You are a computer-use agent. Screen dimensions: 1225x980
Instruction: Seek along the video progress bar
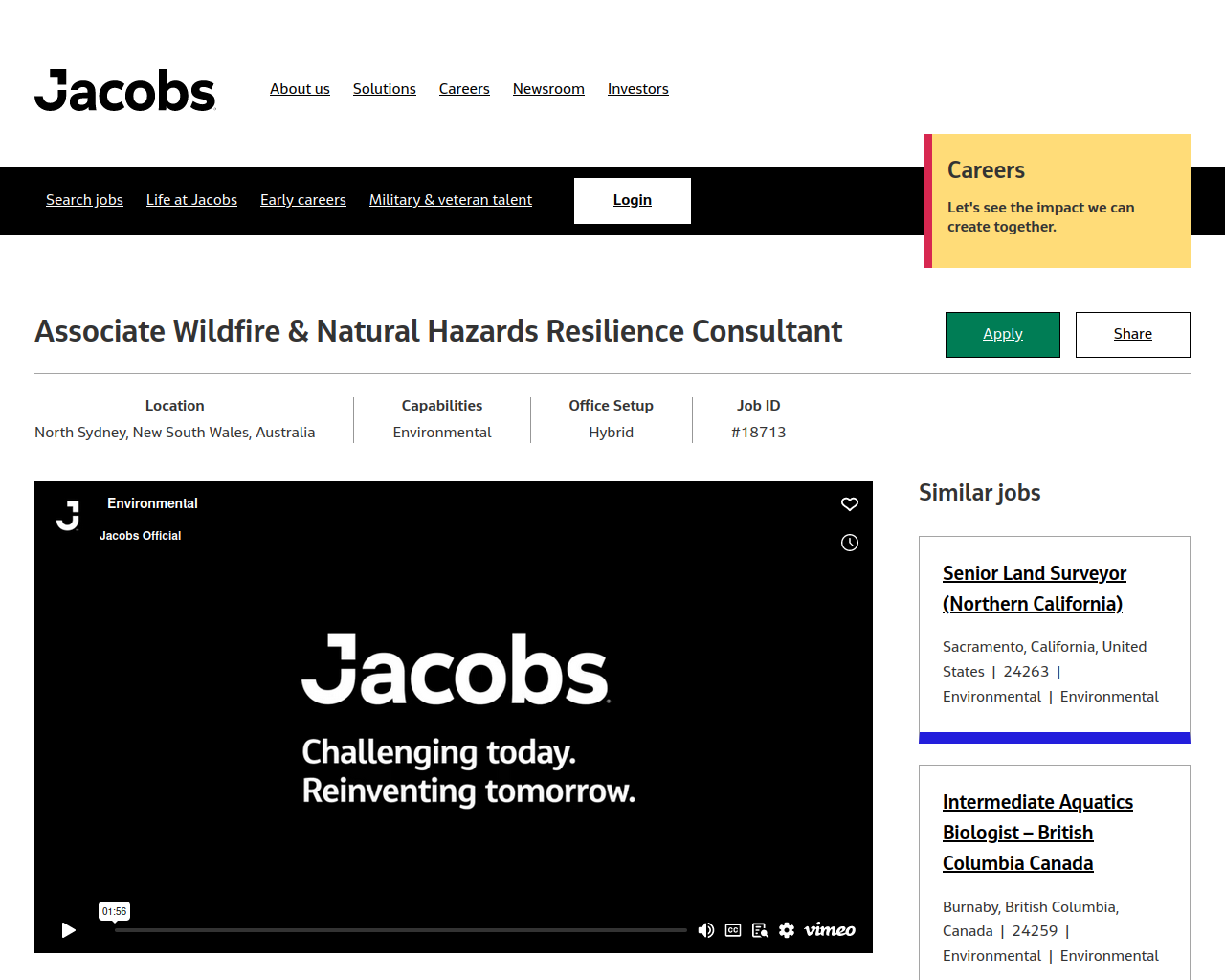(x=401, y=930)
